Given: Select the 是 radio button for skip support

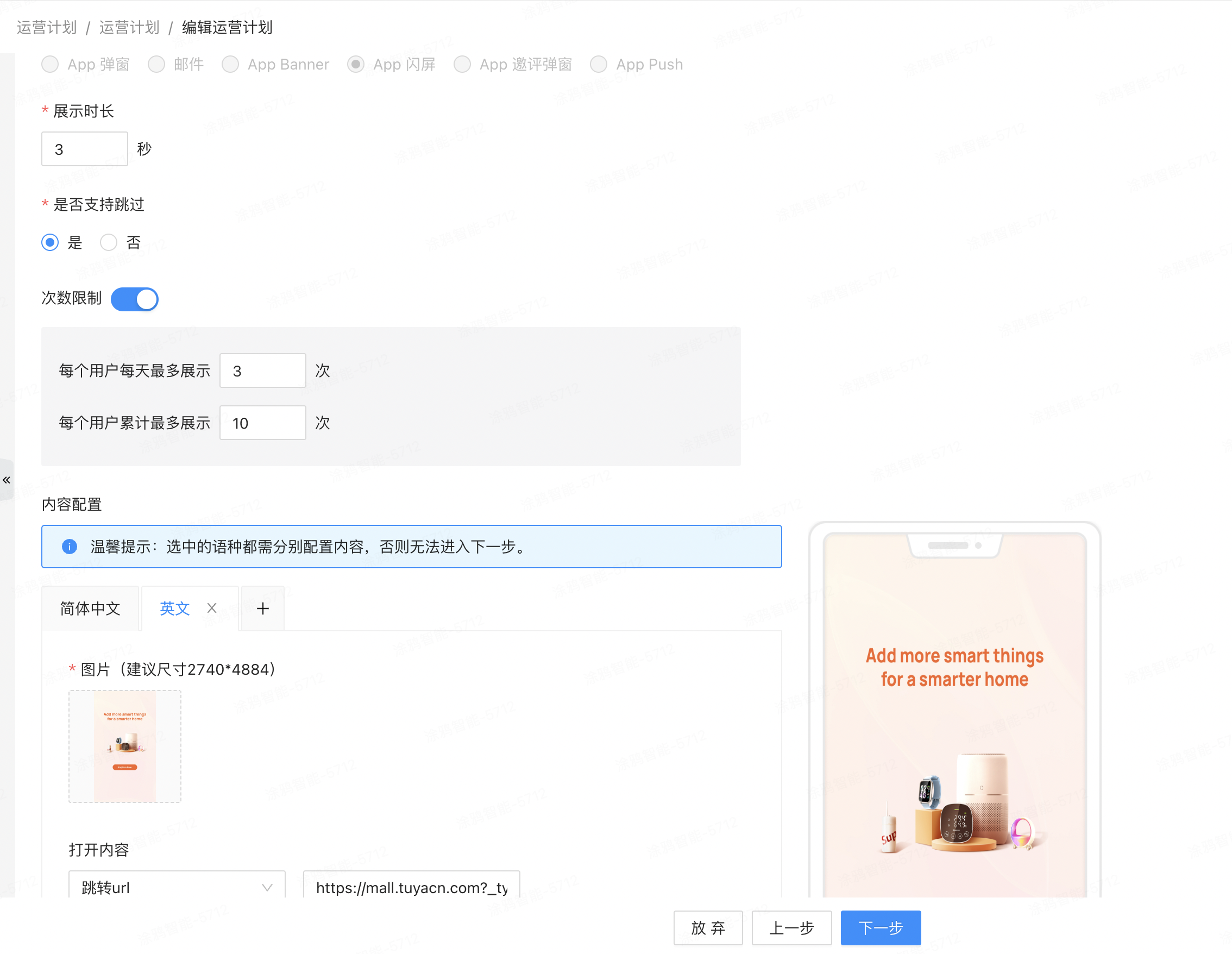Looking at the screenshot, I should [50, 243].
